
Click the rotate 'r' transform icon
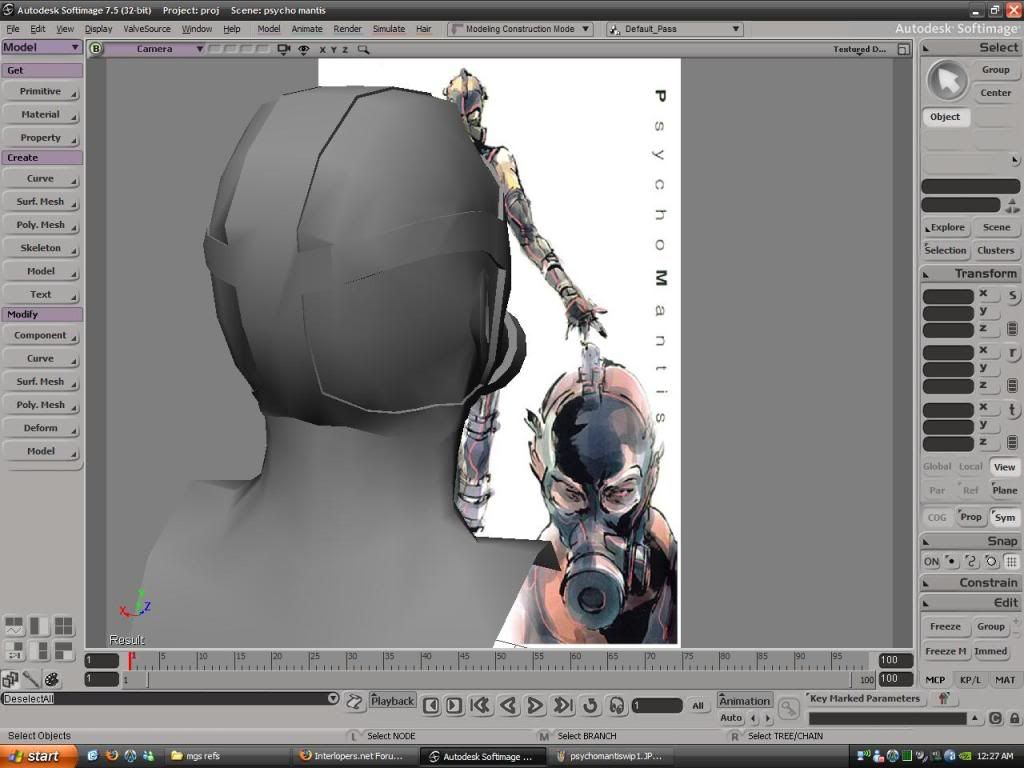1012,353
